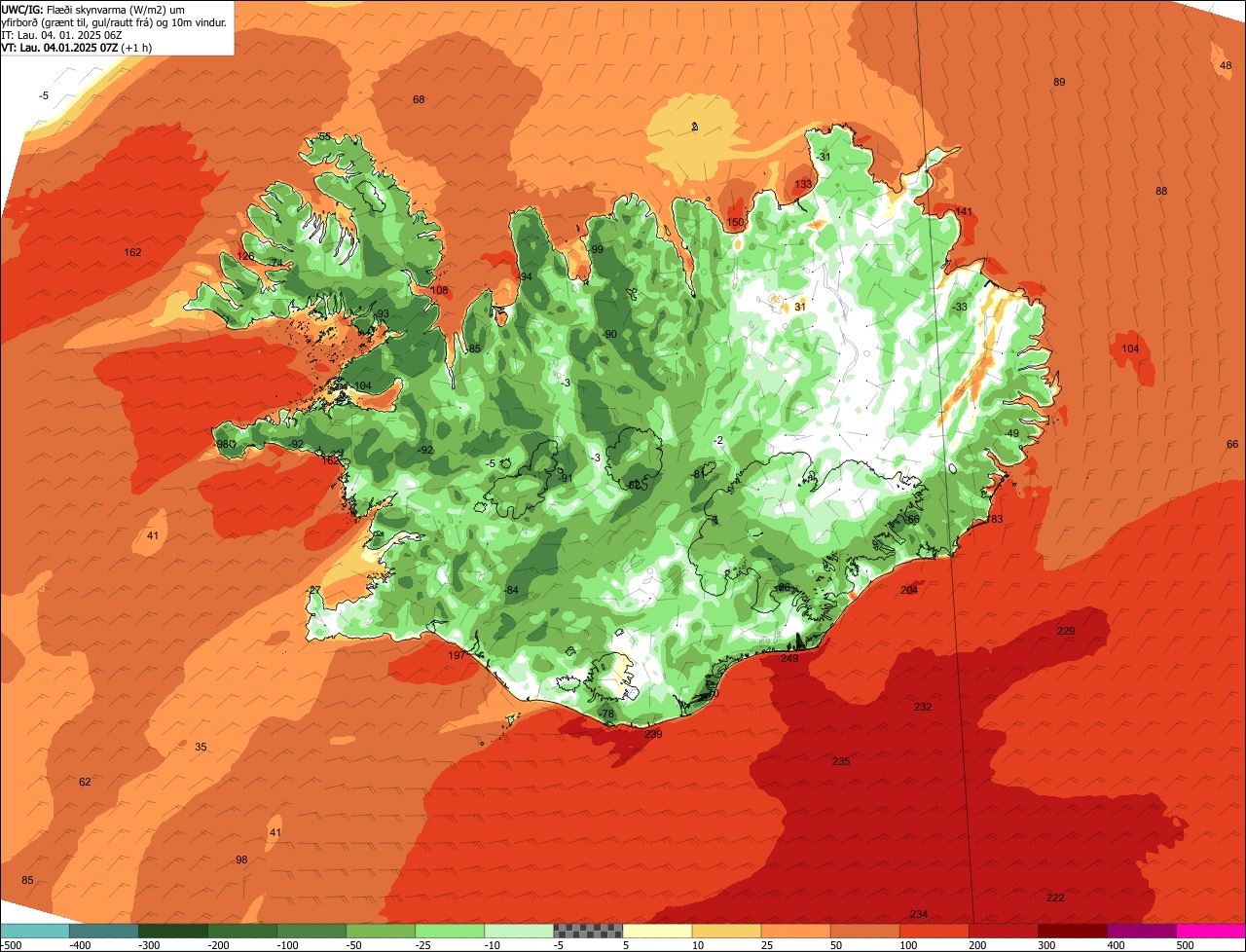Pick the checkered -5 to 5 legend swatch

(x=588, y=931)
